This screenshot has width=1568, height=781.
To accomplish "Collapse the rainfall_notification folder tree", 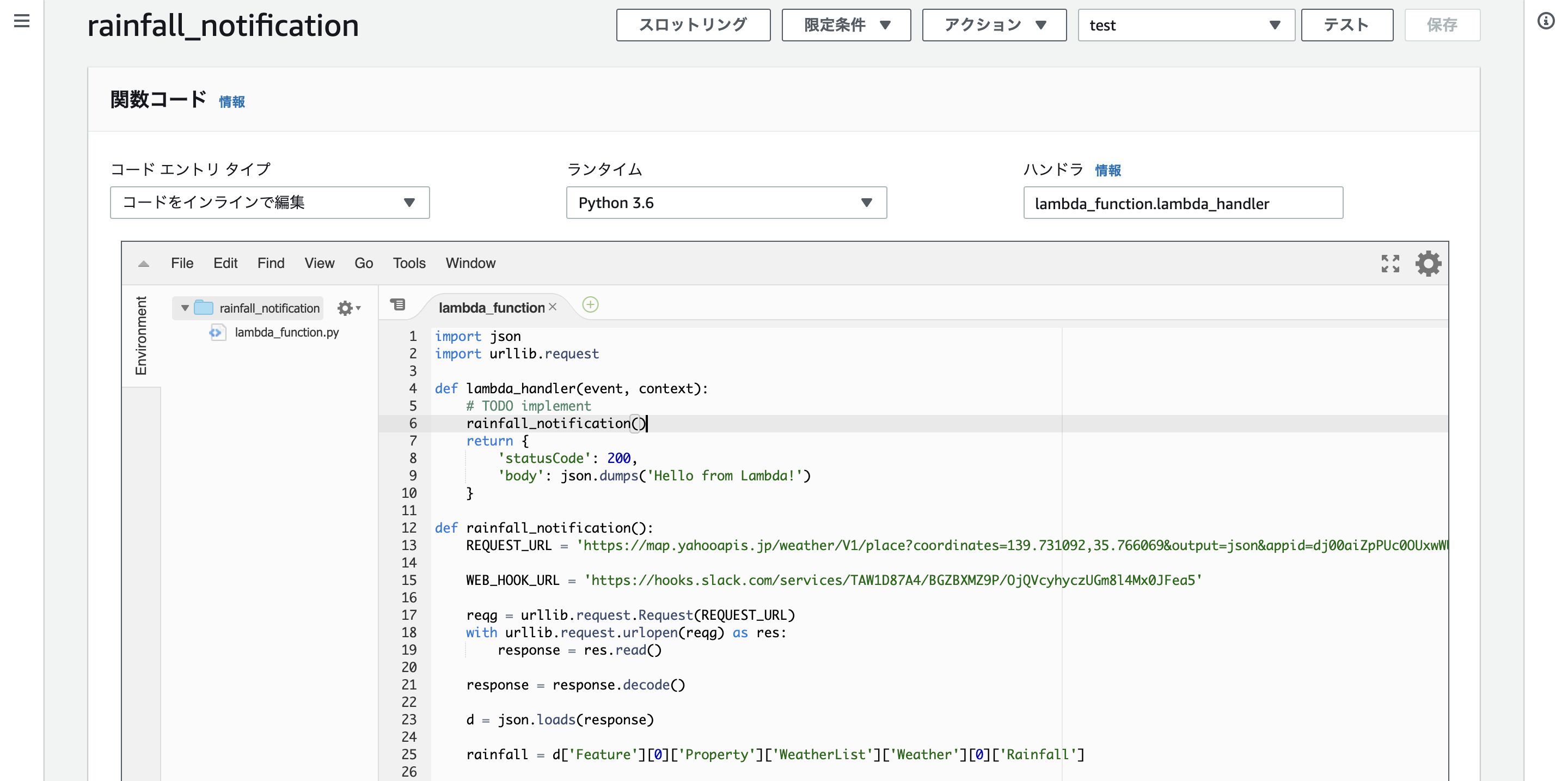I will 185,308.
